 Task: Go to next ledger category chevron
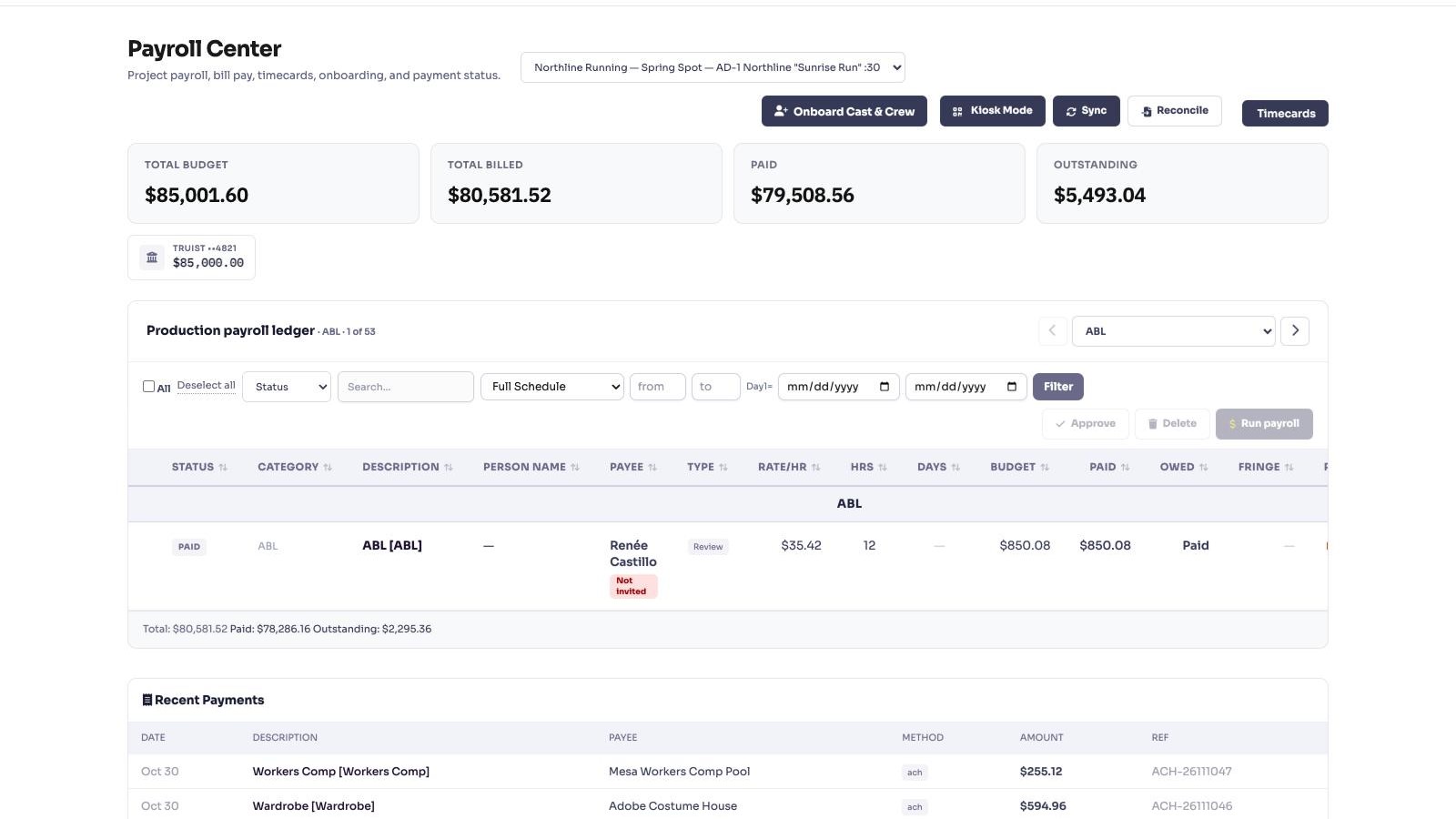click(x=1295, y=331)
